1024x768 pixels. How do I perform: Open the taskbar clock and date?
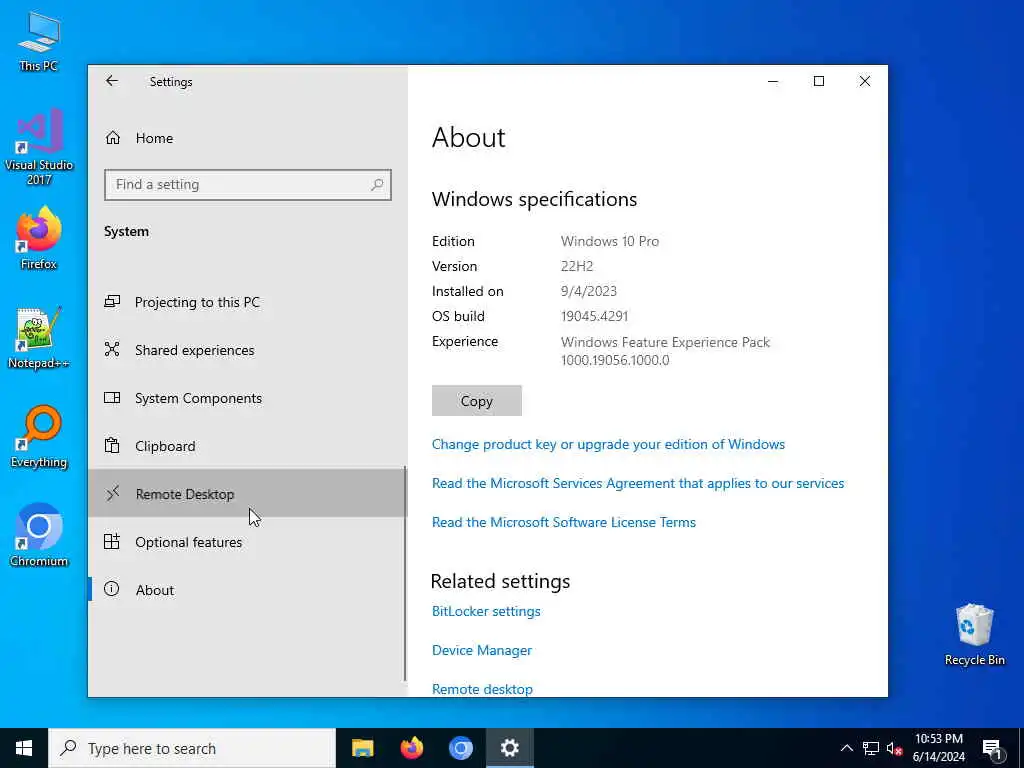tap(938, 748)
